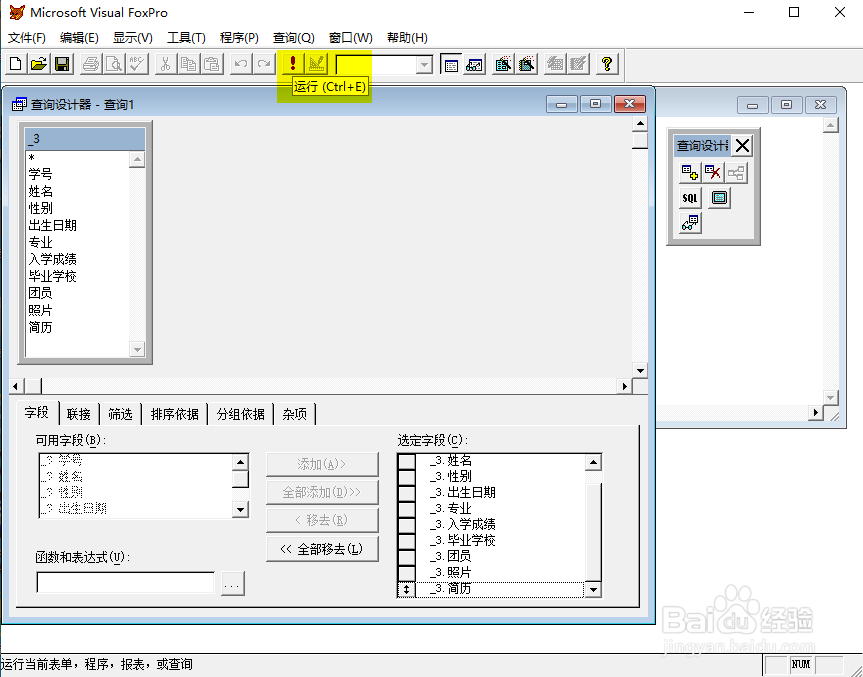The height and width of the screenshot is (677, 863).
Task: Click the mover handle beside _3.简历
Action: point(406,589)
